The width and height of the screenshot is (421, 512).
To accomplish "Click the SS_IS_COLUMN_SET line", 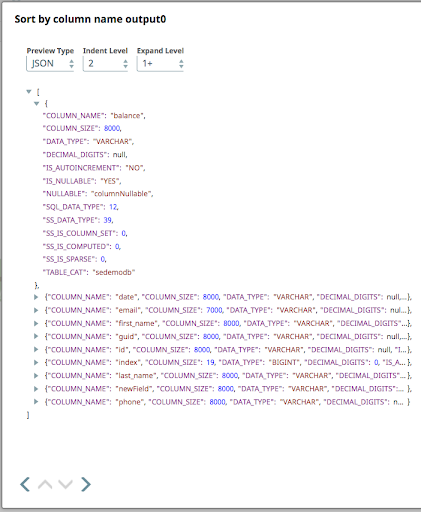I will (85, 233).
